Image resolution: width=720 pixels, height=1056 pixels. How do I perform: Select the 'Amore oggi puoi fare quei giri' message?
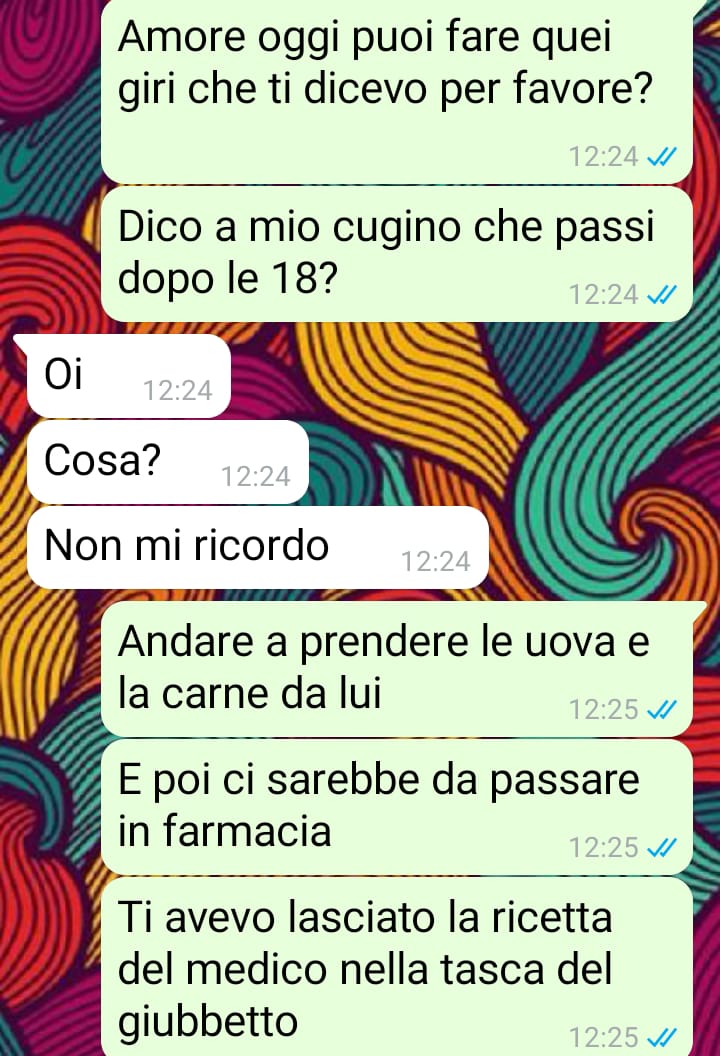397,91
